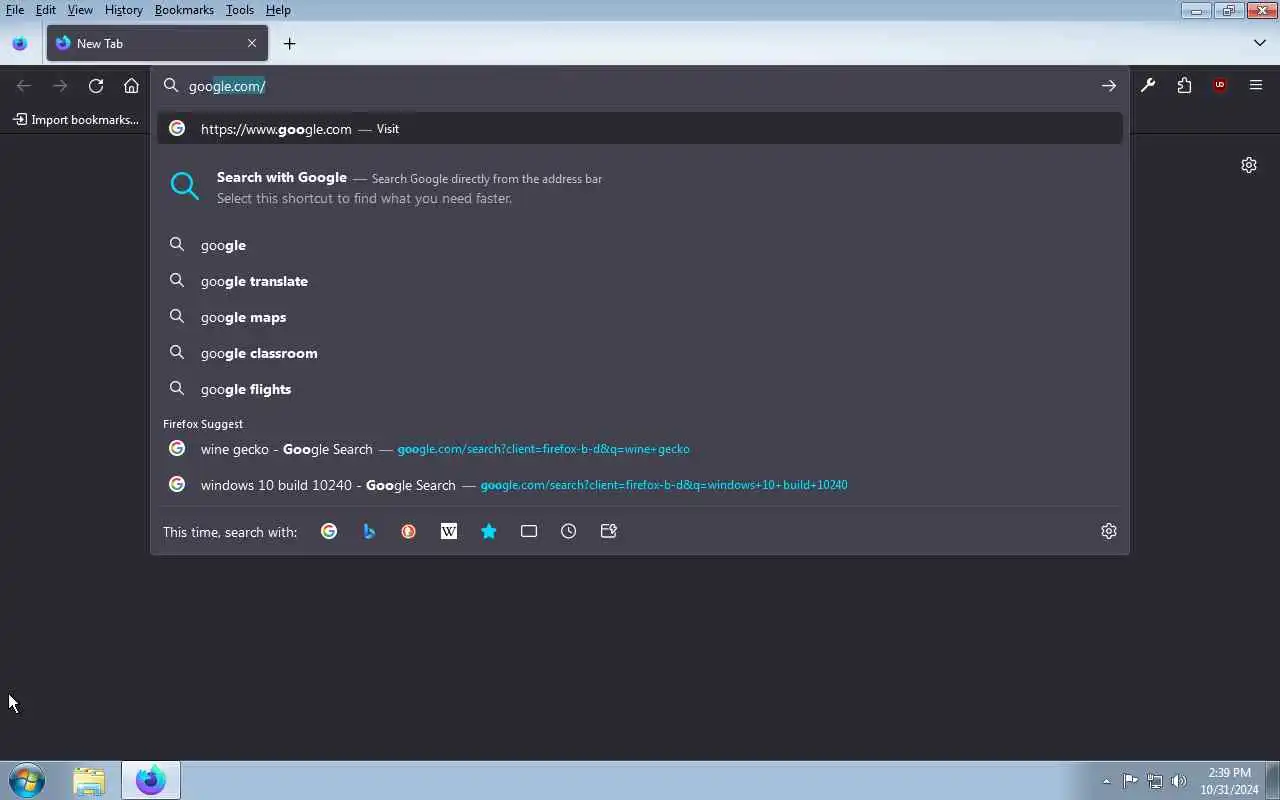The height and width of the screenshot is (800, 1280).
Task: Choose "google translate" suggestion
Action: coord(640,281)
